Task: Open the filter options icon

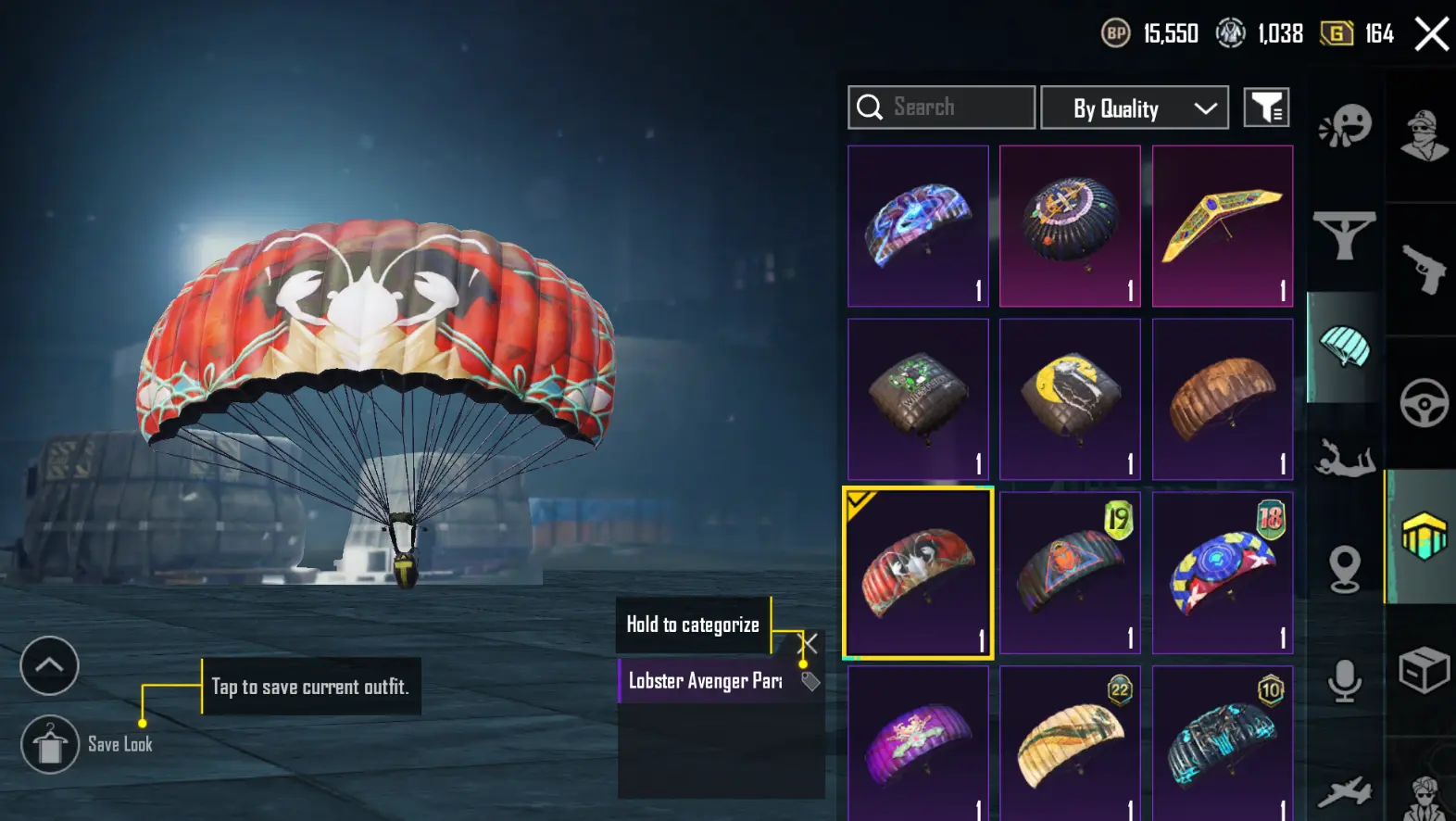Action: 1266,107
